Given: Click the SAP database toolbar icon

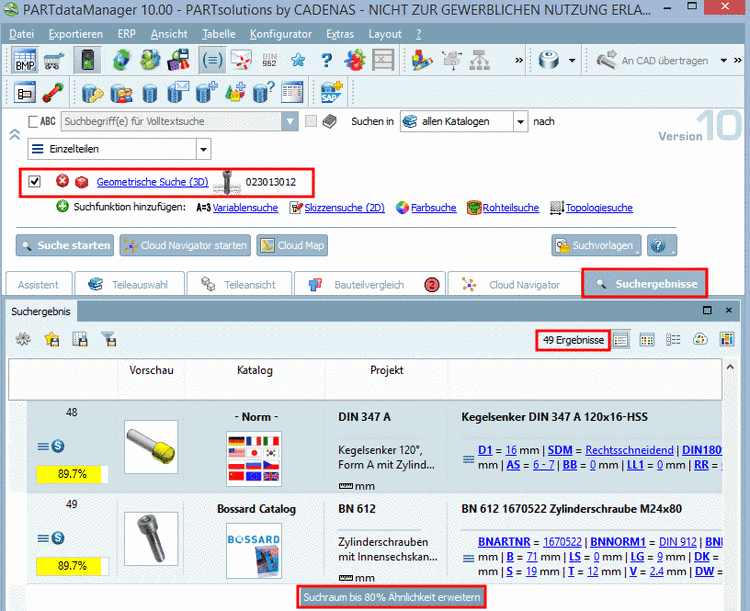Looking at the screenshot, I should coord(331,92).
